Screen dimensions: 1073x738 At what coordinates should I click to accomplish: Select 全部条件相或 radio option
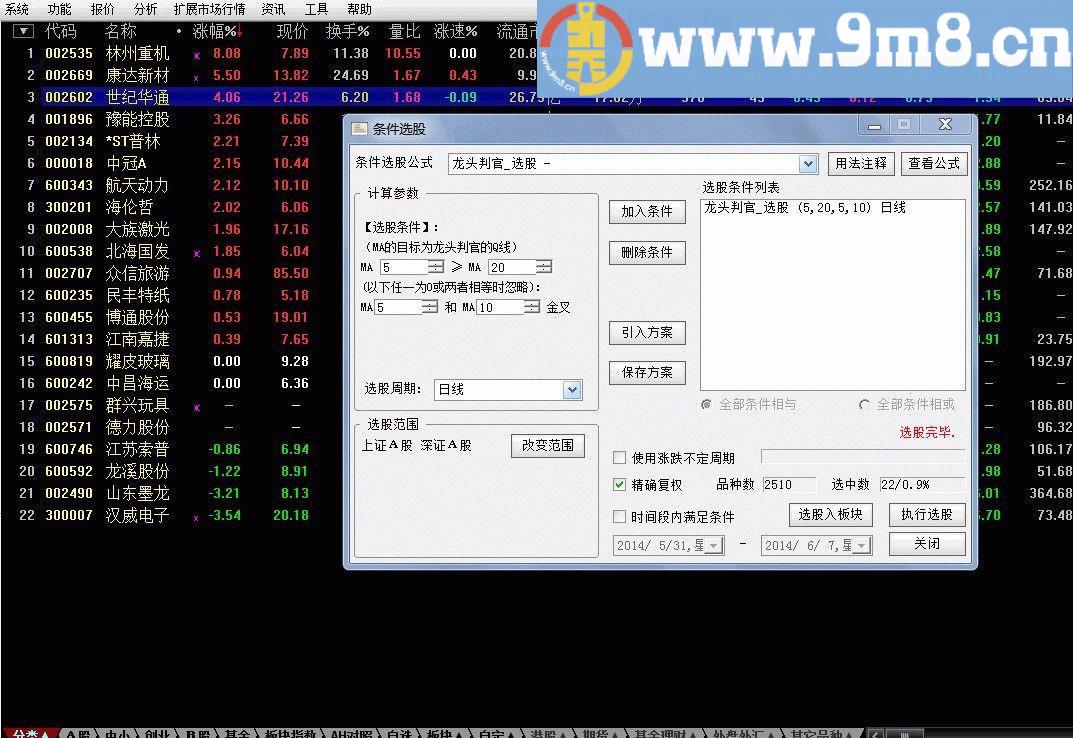point(864,405)
